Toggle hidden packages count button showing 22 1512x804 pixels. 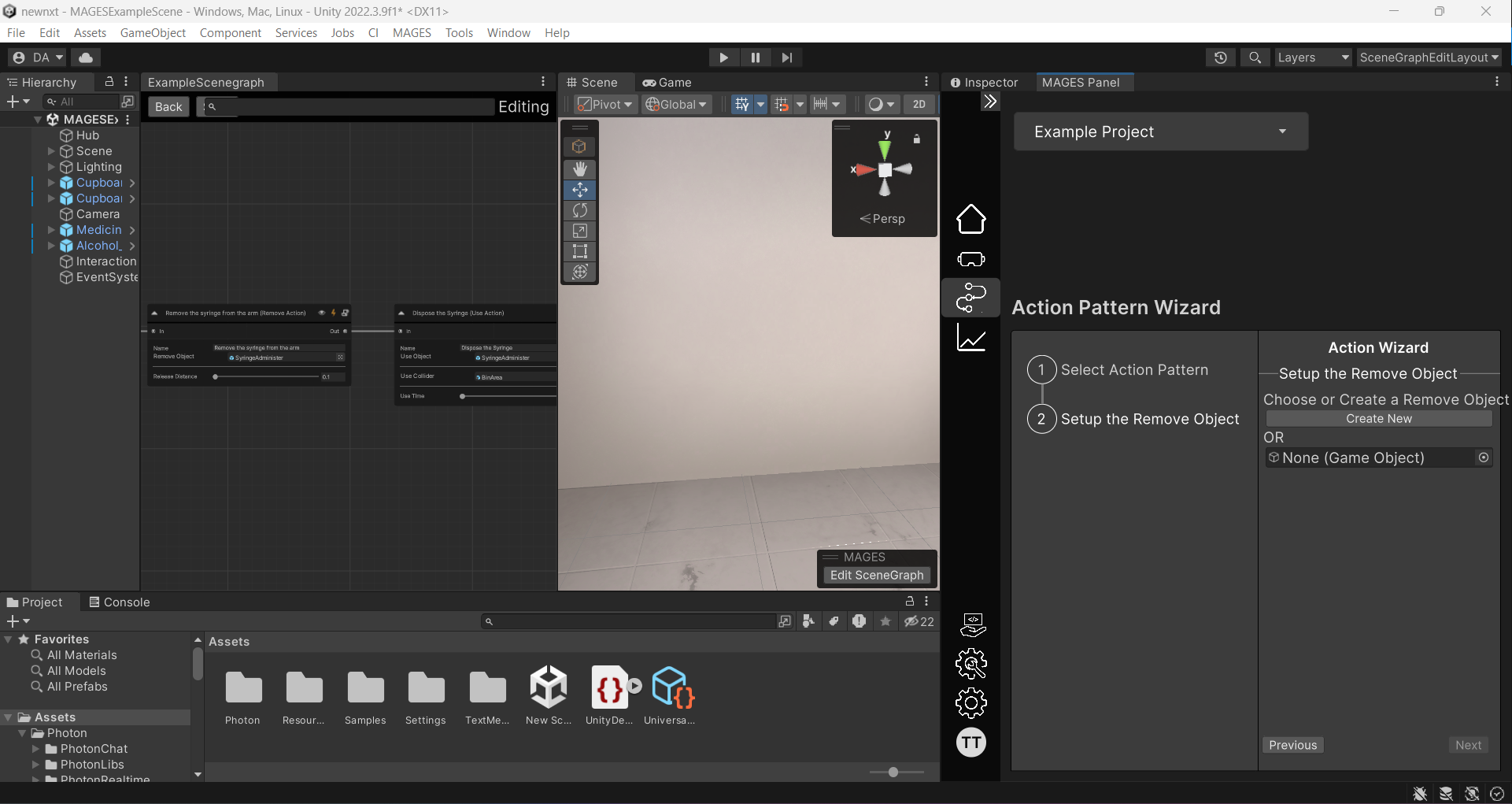pyautogui.click(x=919, y=621)
